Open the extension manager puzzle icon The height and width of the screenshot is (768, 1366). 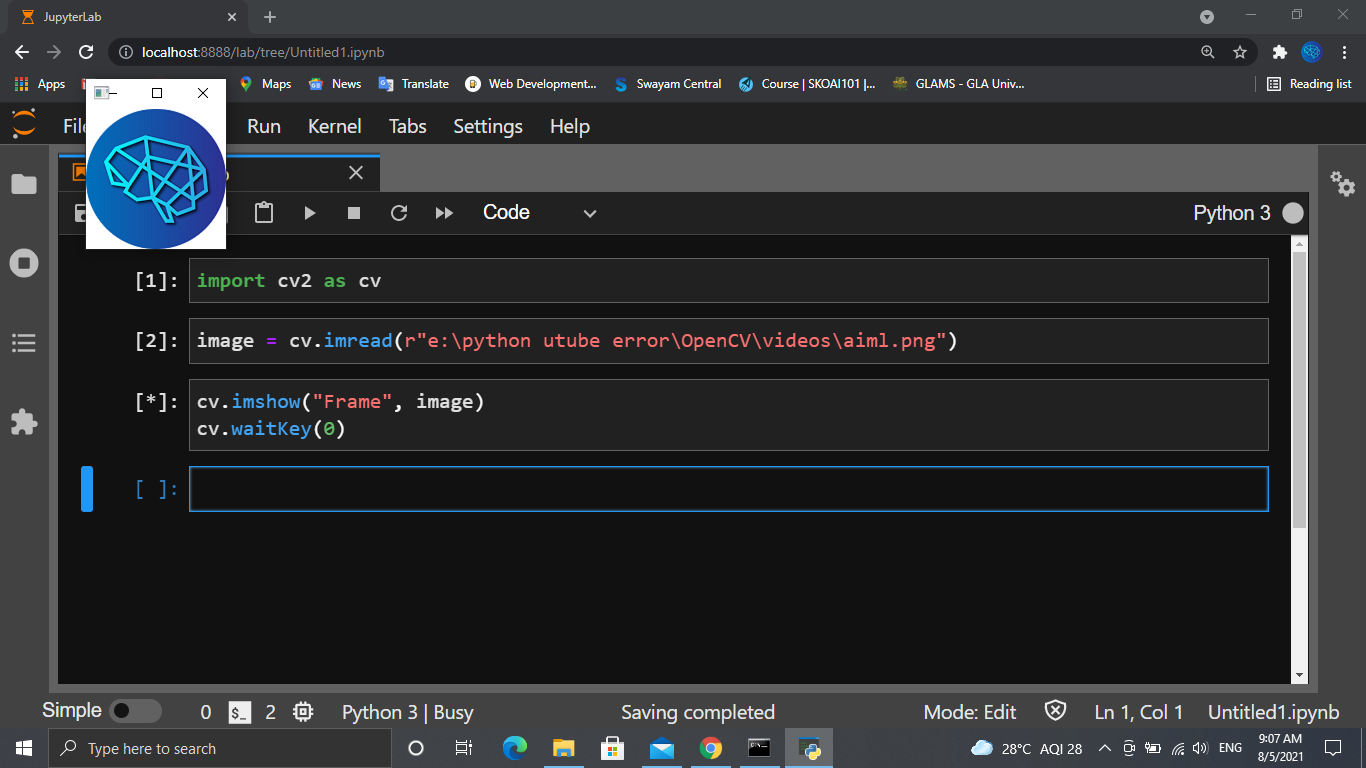pos(24,422)
